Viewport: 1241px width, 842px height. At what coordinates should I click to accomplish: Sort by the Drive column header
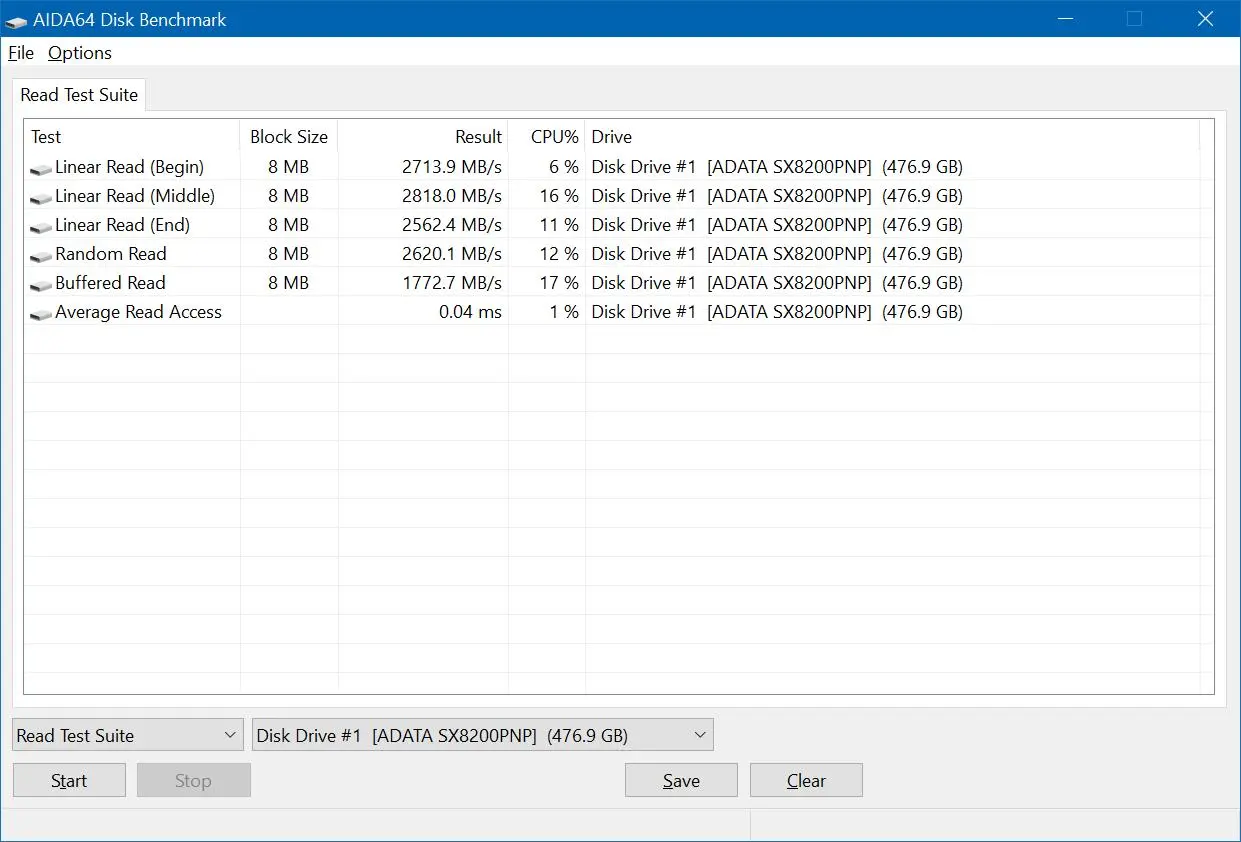click(x=892, y=137)
